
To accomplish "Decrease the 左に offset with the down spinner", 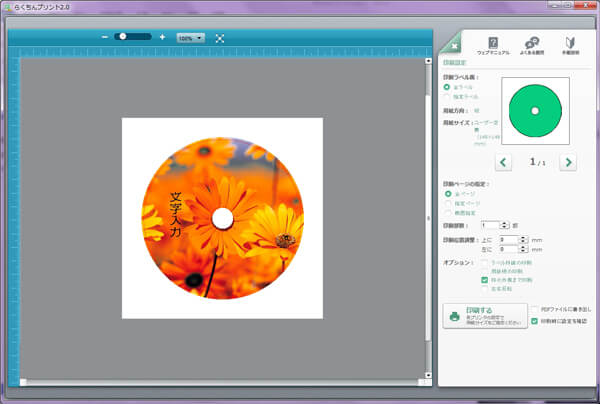I will 523,251.
